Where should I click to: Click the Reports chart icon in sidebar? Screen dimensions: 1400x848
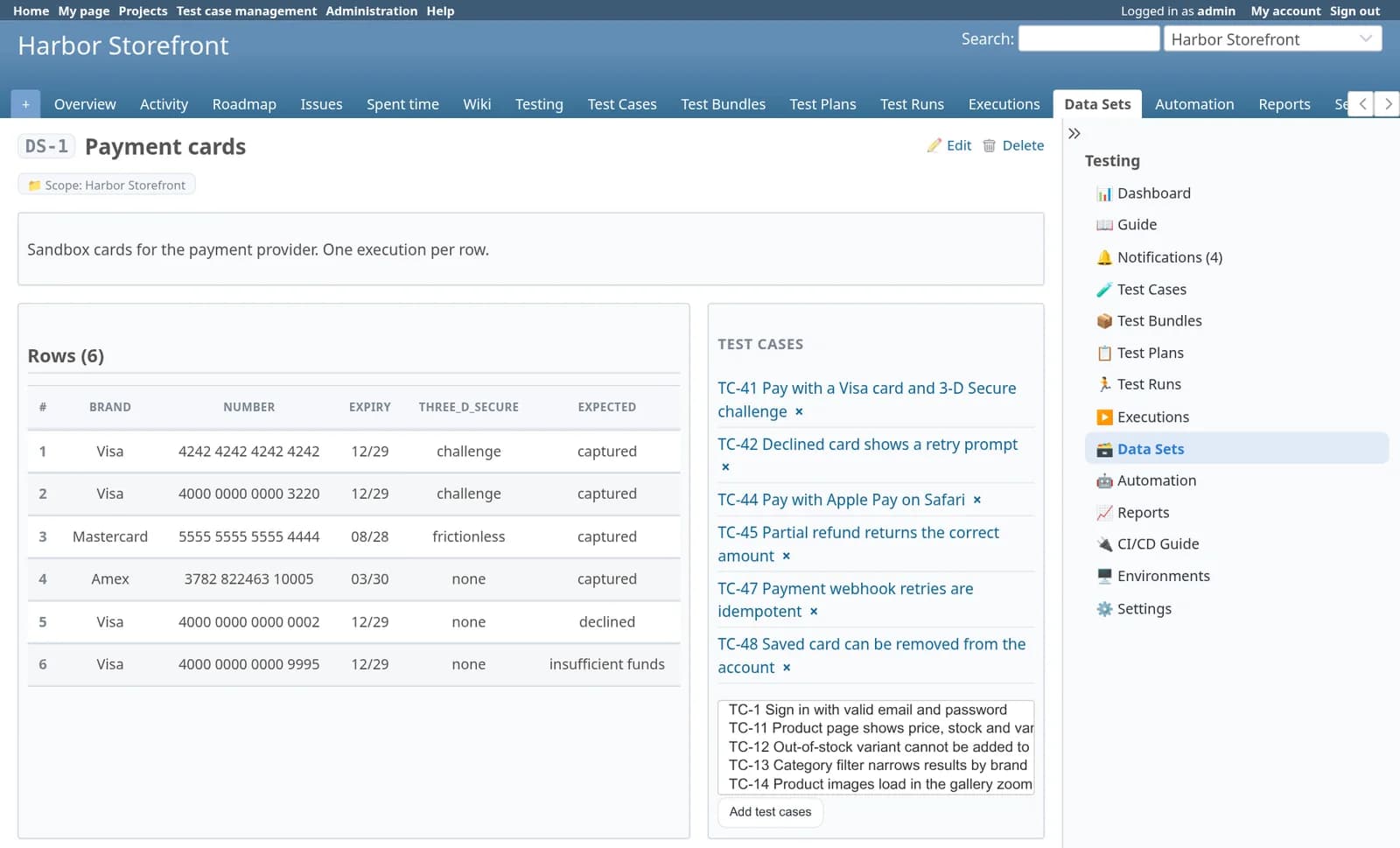(1104, 513)
